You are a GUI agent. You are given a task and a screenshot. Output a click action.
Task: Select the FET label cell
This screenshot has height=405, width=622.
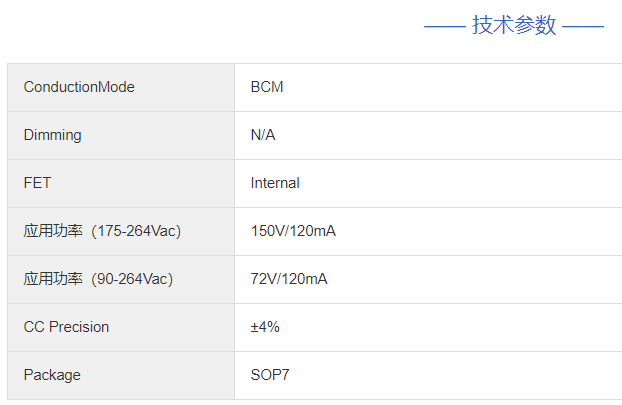(x=121, y=183)
